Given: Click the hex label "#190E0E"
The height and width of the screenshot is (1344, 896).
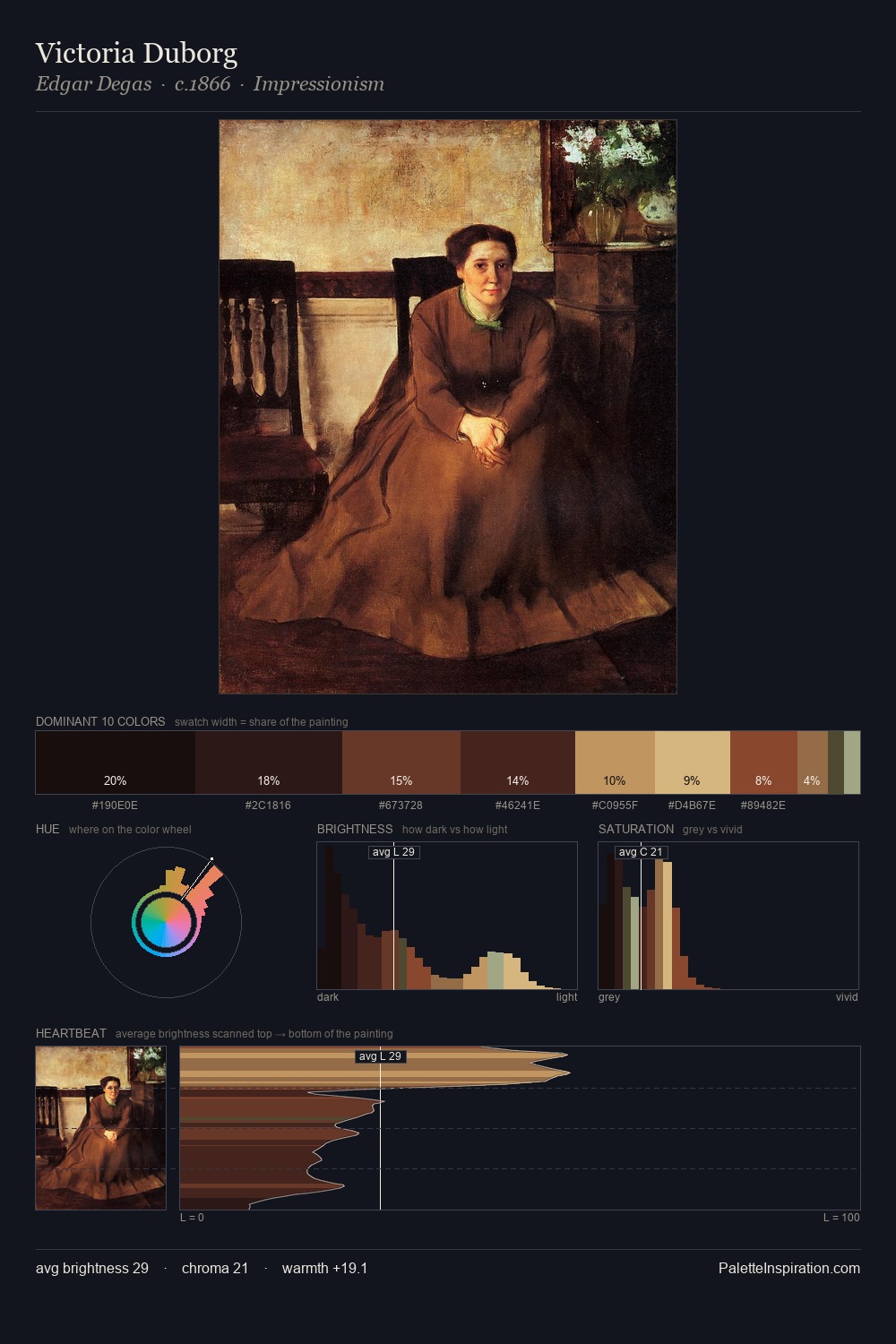Looking at the screenshot, I should click(x=115, y=806).
